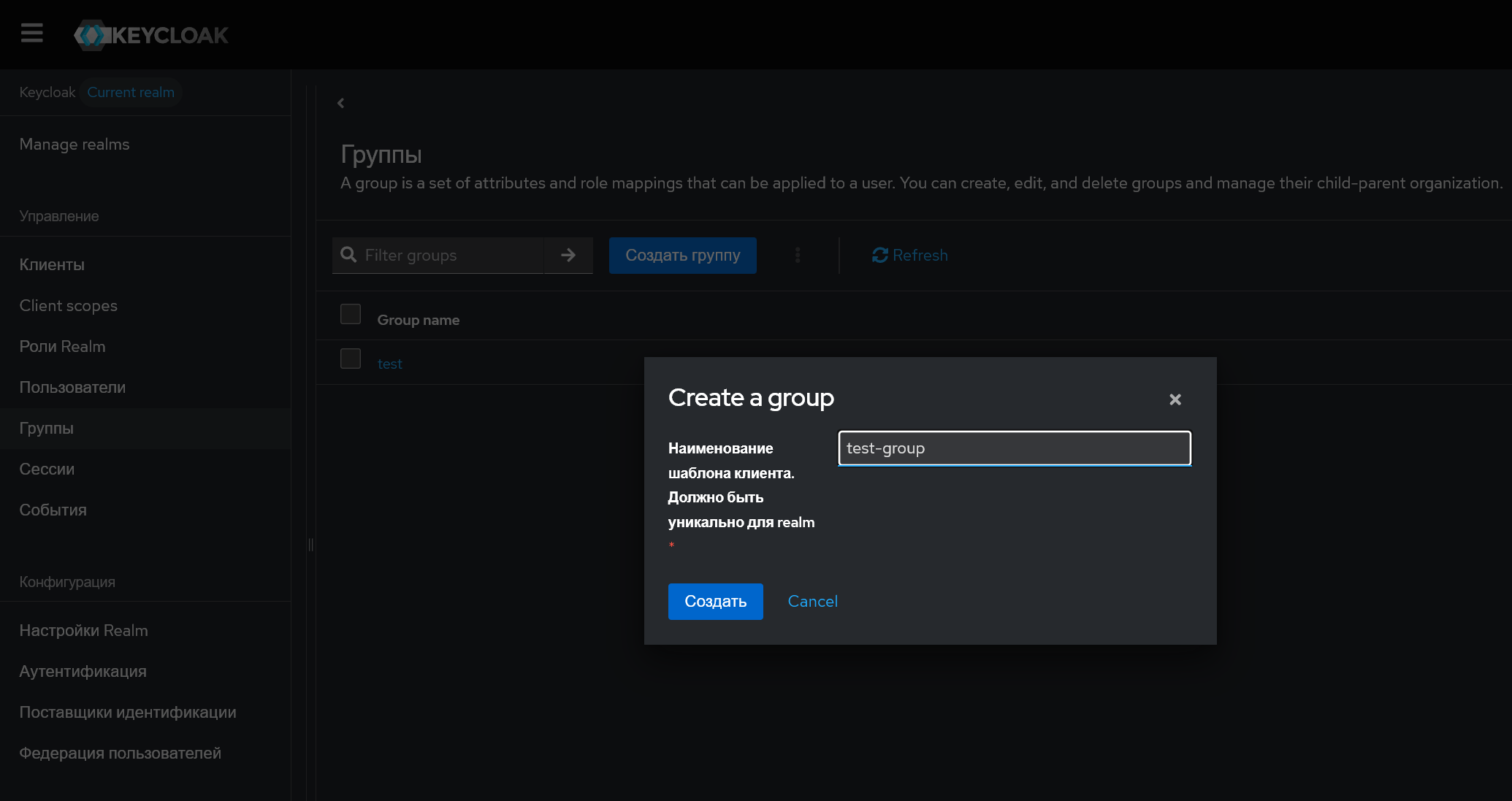Click the Keycloak realm name in sidebar
1512x801 pixels.
point(47,92)
